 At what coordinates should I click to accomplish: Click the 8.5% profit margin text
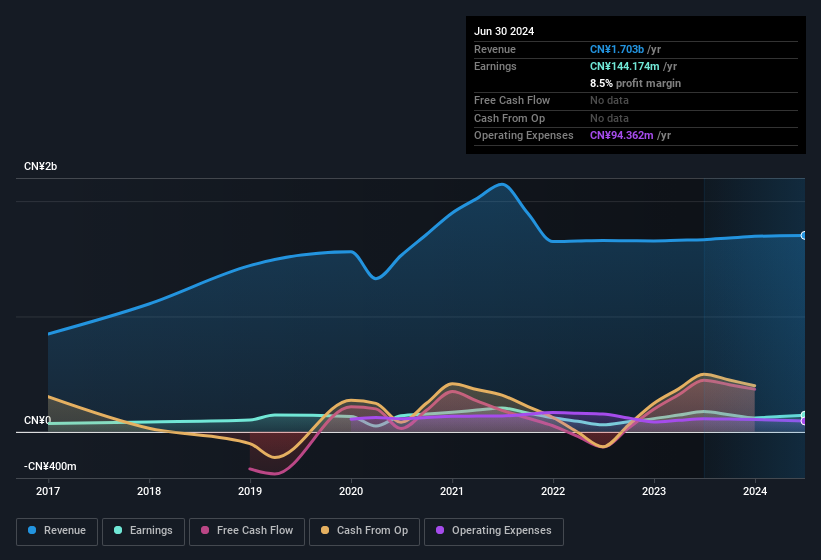pyautogui.click(x=635, y=83)
